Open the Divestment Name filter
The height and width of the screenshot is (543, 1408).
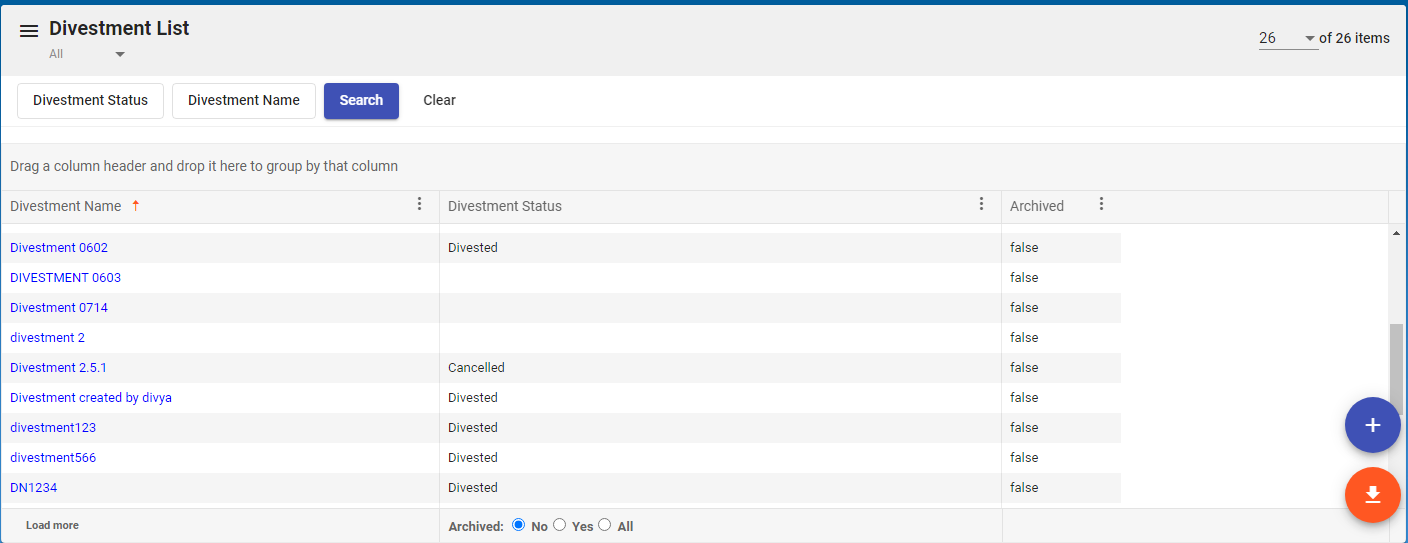[243, 100]
